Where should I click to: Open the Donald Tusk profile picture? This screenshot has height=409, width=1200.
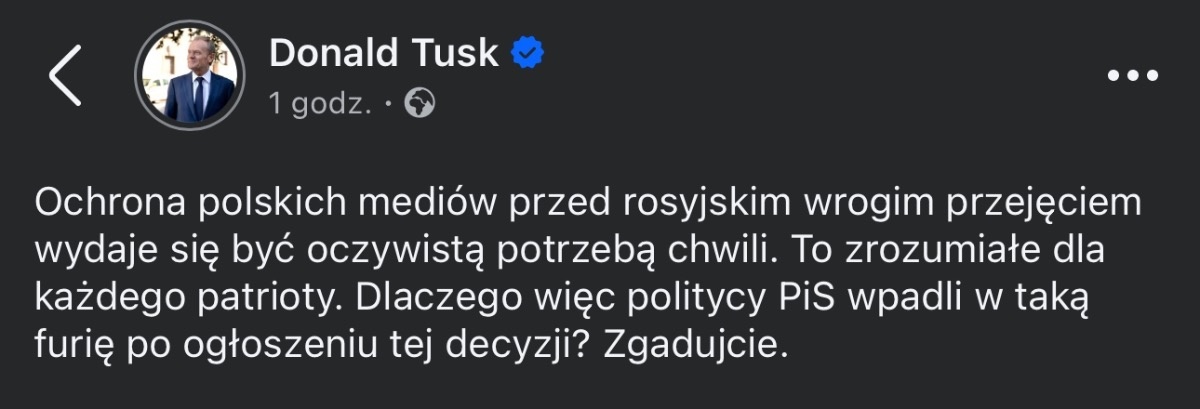189,76
